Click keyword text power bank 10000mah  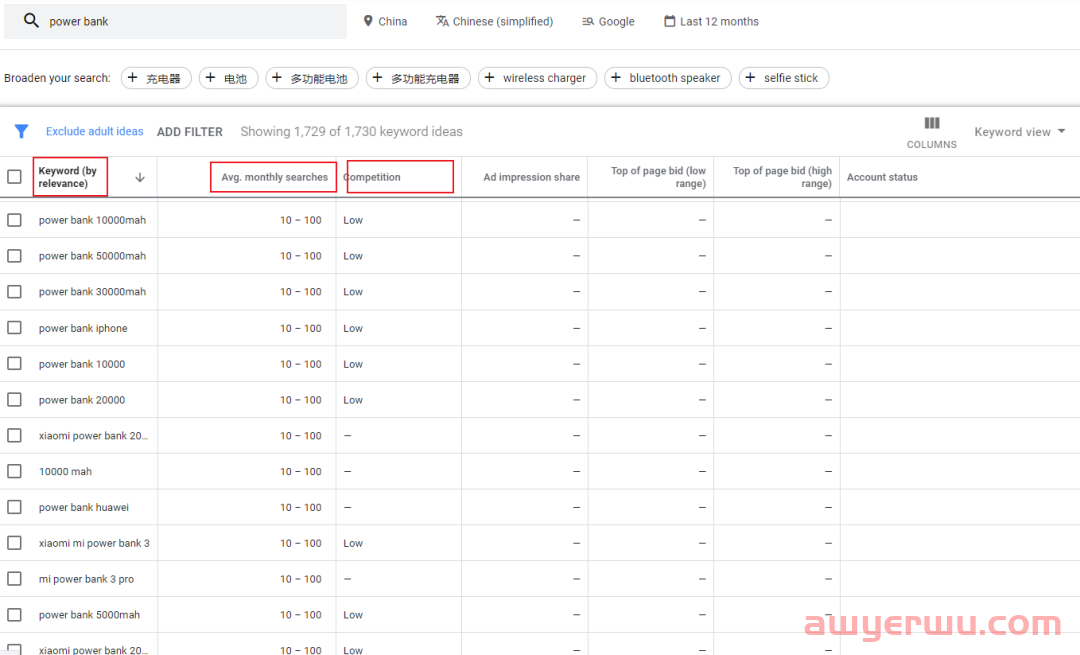92,220
